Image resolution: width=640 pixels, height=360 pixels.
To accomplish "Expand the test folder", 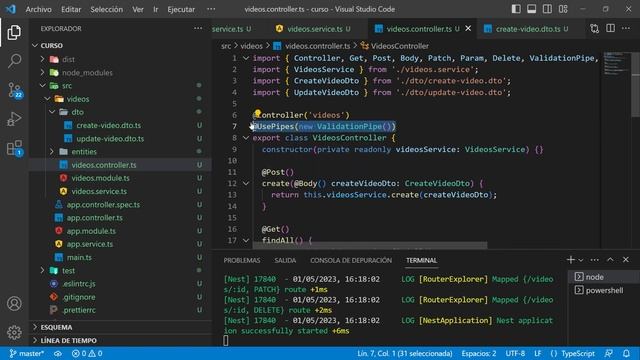I will [x=42, y=270].
